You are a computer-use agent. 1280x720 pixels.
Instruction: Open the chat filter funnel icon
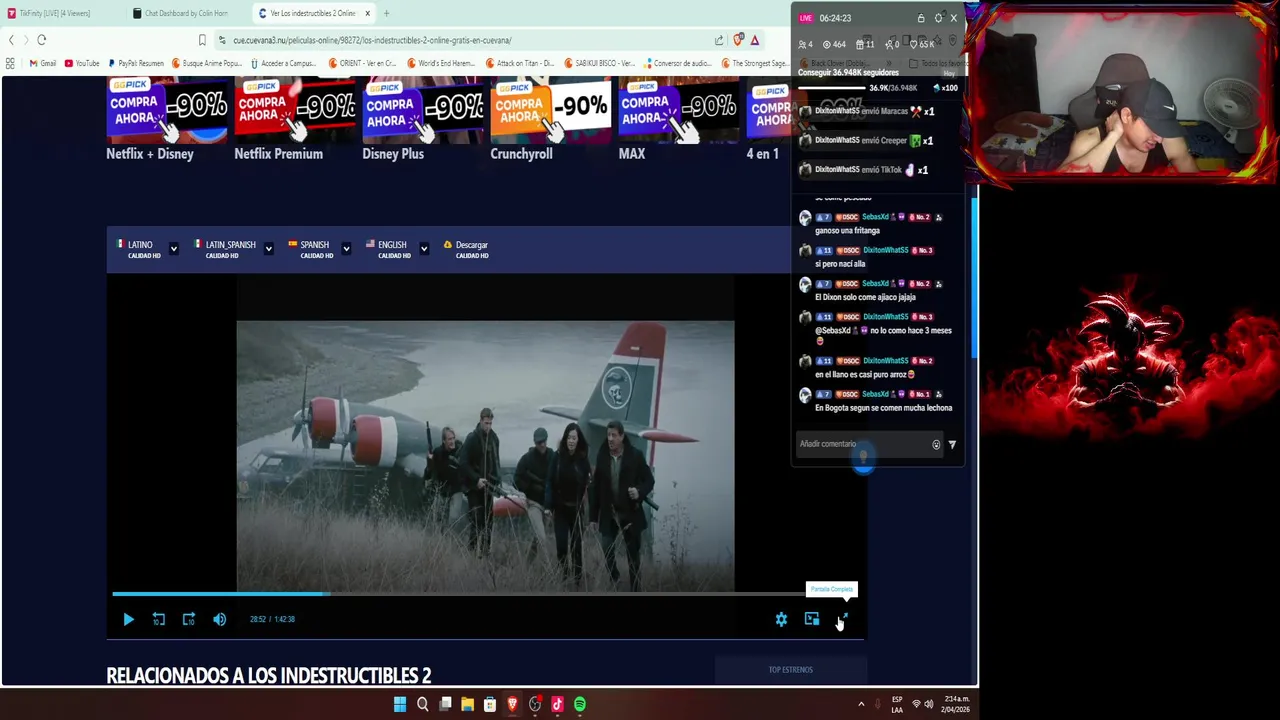[x=952, y=445]
